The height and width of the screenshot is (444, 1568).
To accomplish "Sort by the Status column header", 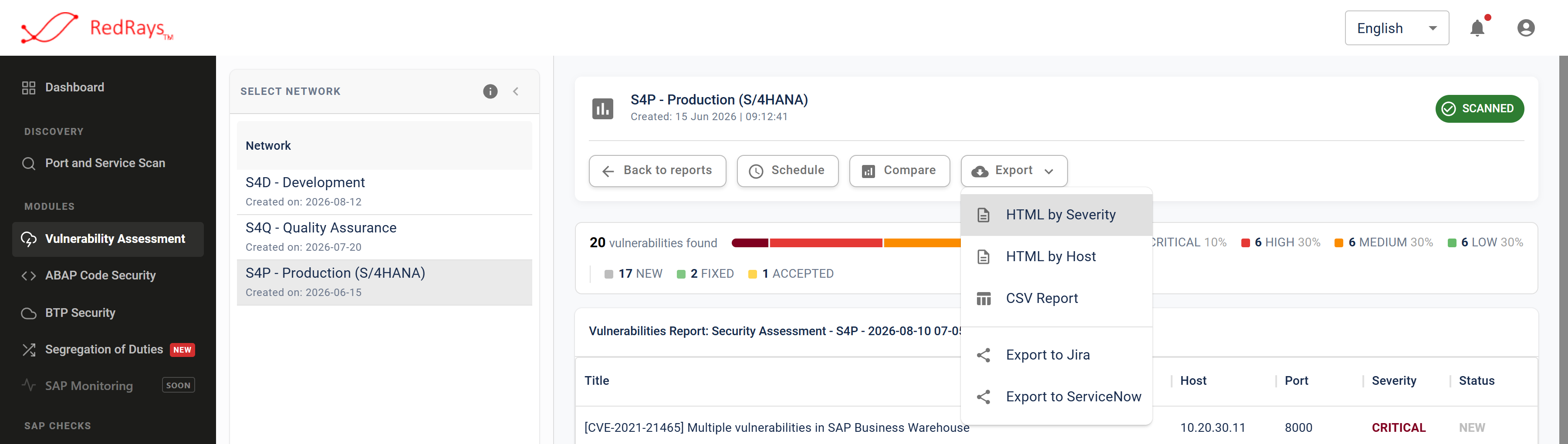I will click(x=1476, y=381).
